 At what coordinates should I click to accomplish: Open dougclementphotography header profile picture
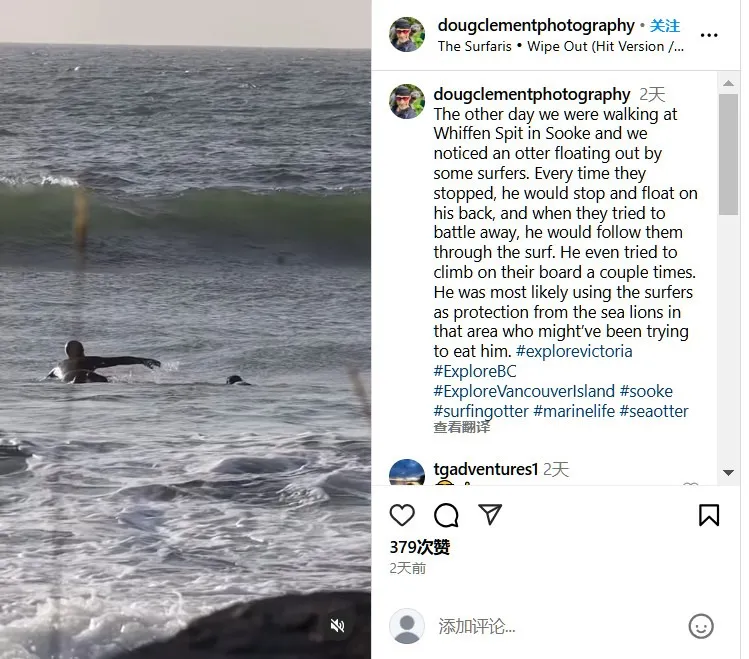(407, 34)
